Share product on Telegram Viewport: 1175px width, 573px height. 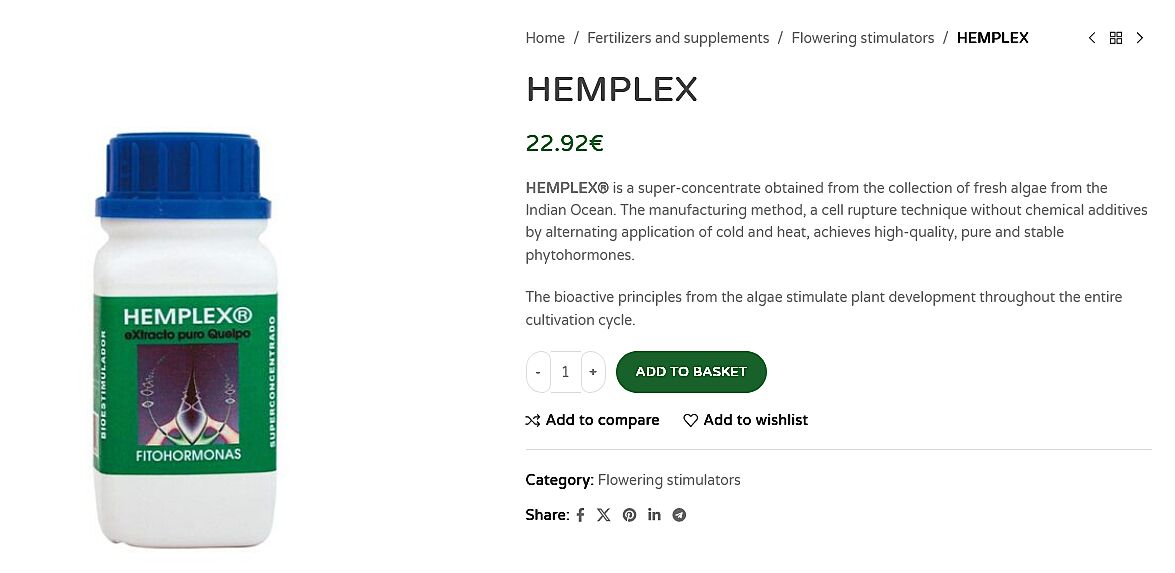pos(679,515)
